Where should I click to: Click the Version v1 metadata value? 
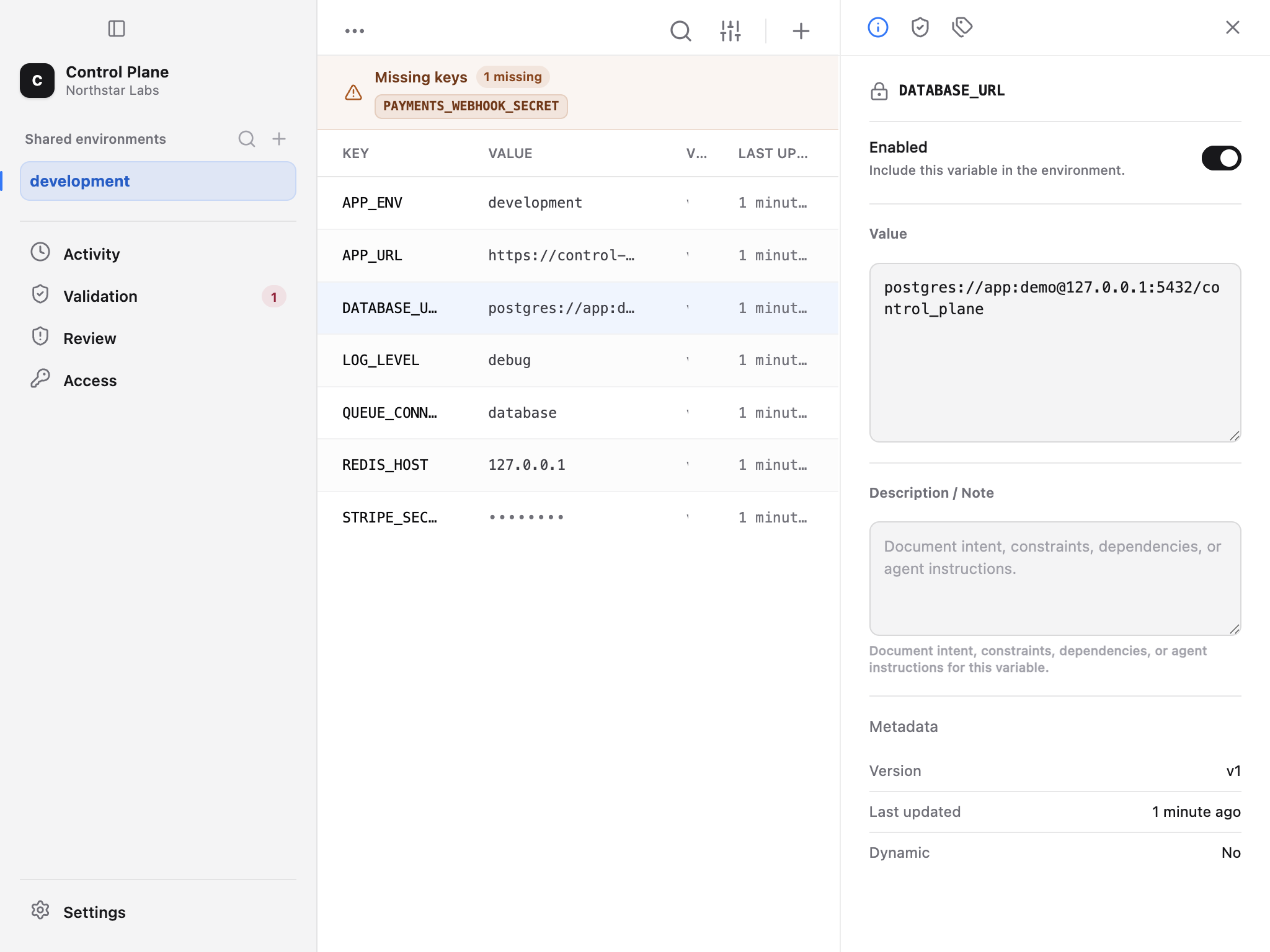coord(1233,771)
